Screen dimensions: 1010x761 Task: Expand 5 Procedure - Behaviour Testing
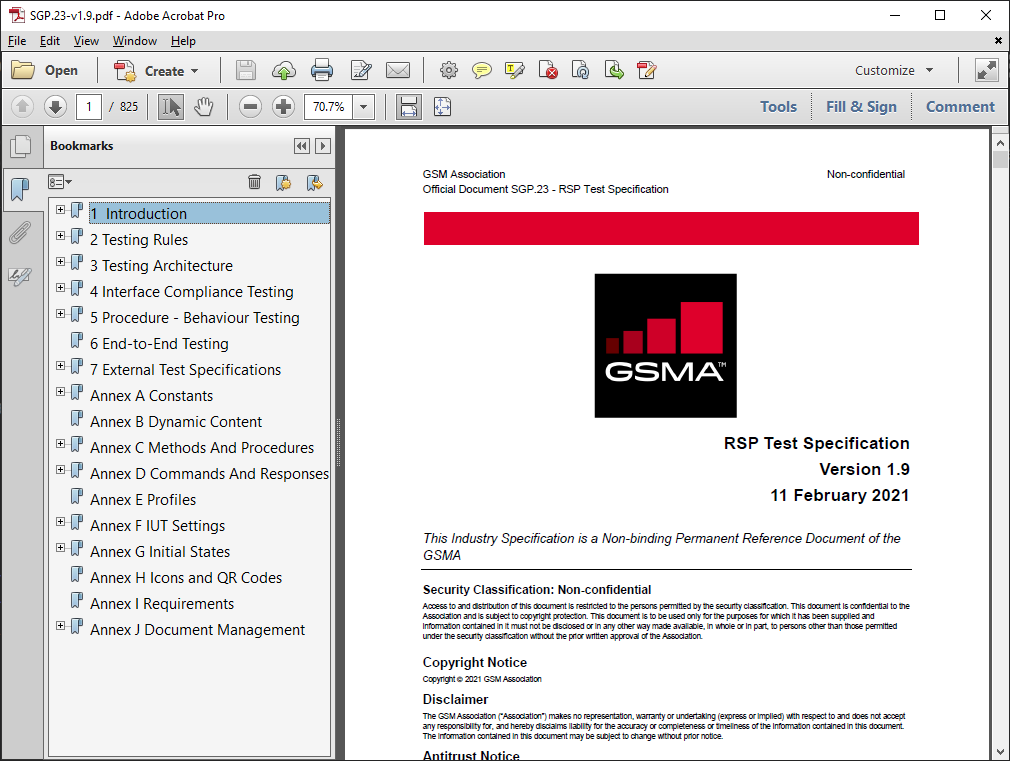click(x=61, y=313)
